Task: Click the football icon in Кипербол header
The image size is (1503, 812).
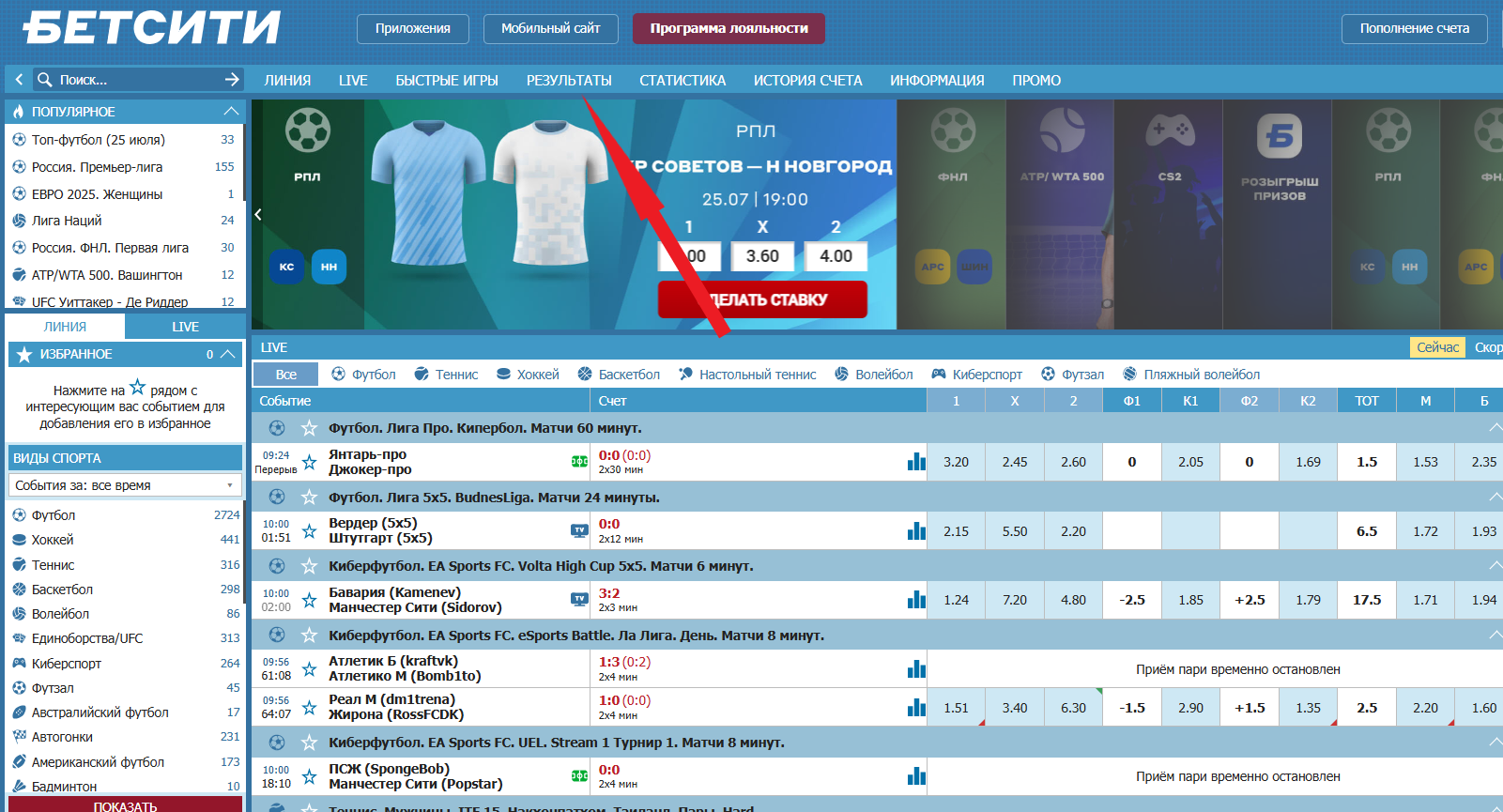Action: click(x=277, y=428)
